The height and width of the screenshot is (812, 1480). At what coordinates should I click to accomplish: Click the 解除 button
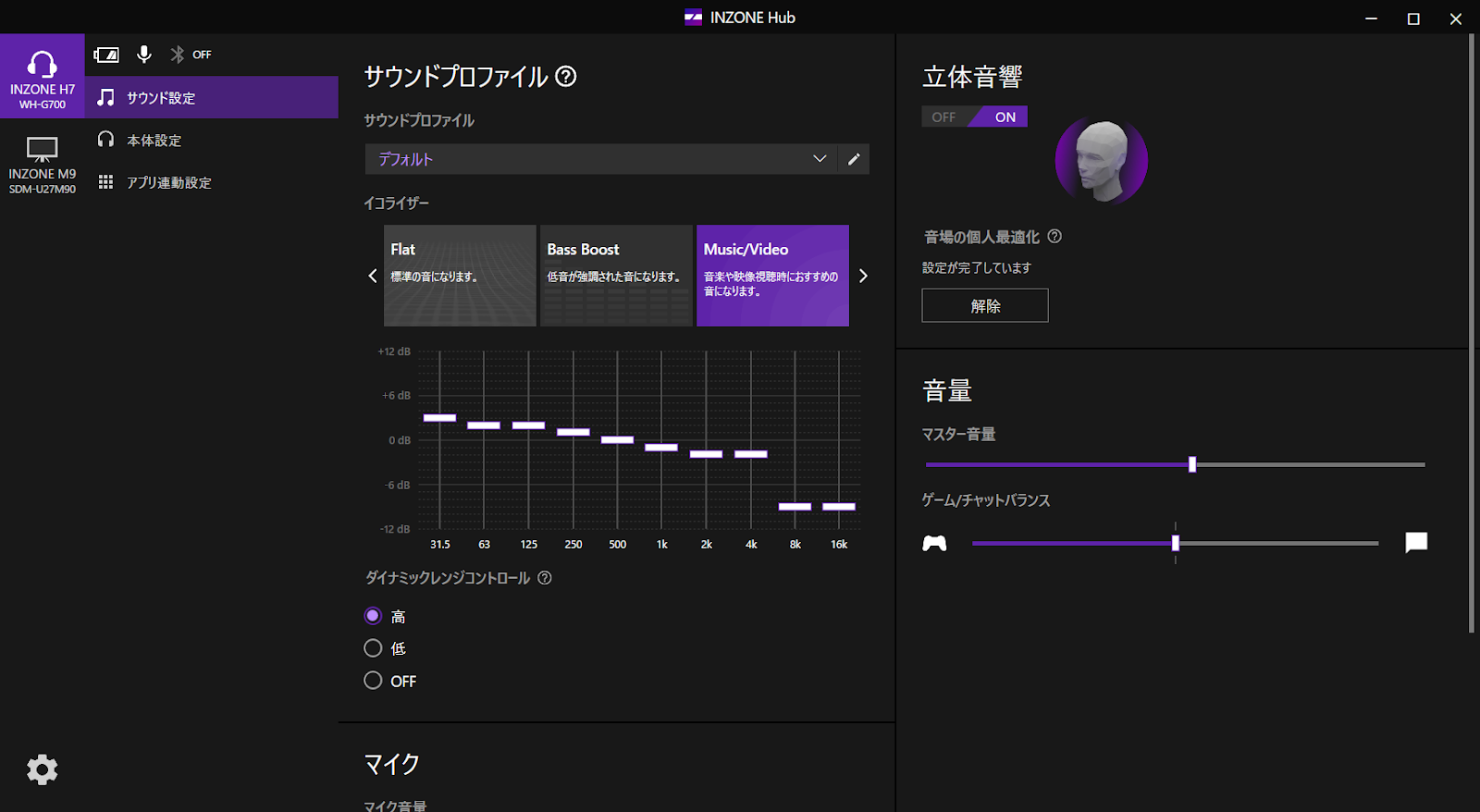pos(985,305)
